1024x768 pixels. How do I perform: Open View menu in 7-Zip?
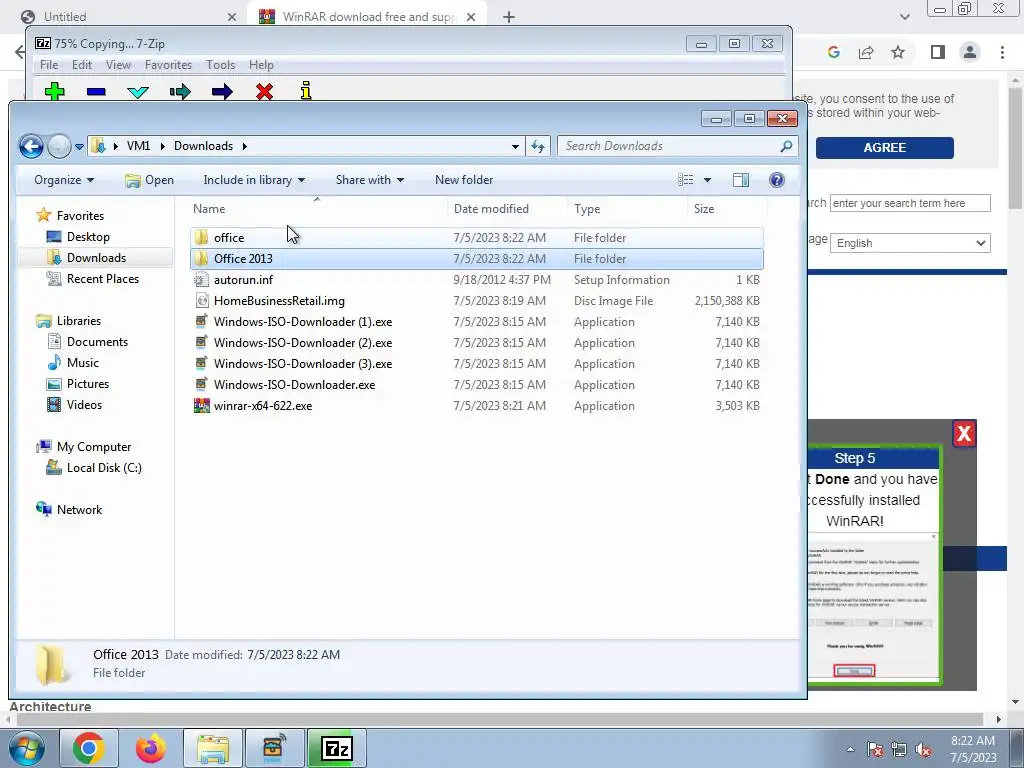click(118, 65)
